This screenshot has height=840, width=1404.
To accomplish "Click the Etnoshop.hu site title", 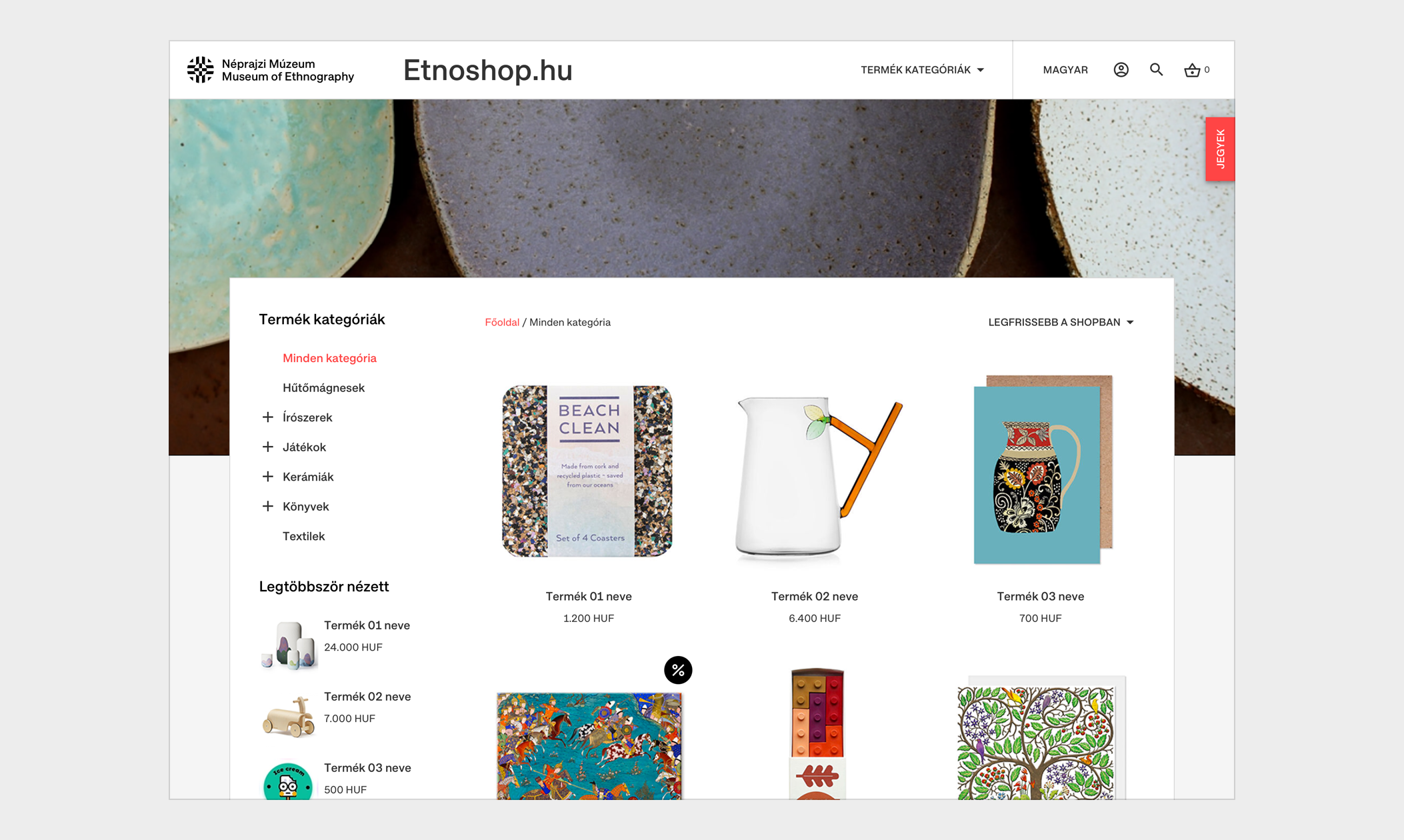I will (487, 70).
